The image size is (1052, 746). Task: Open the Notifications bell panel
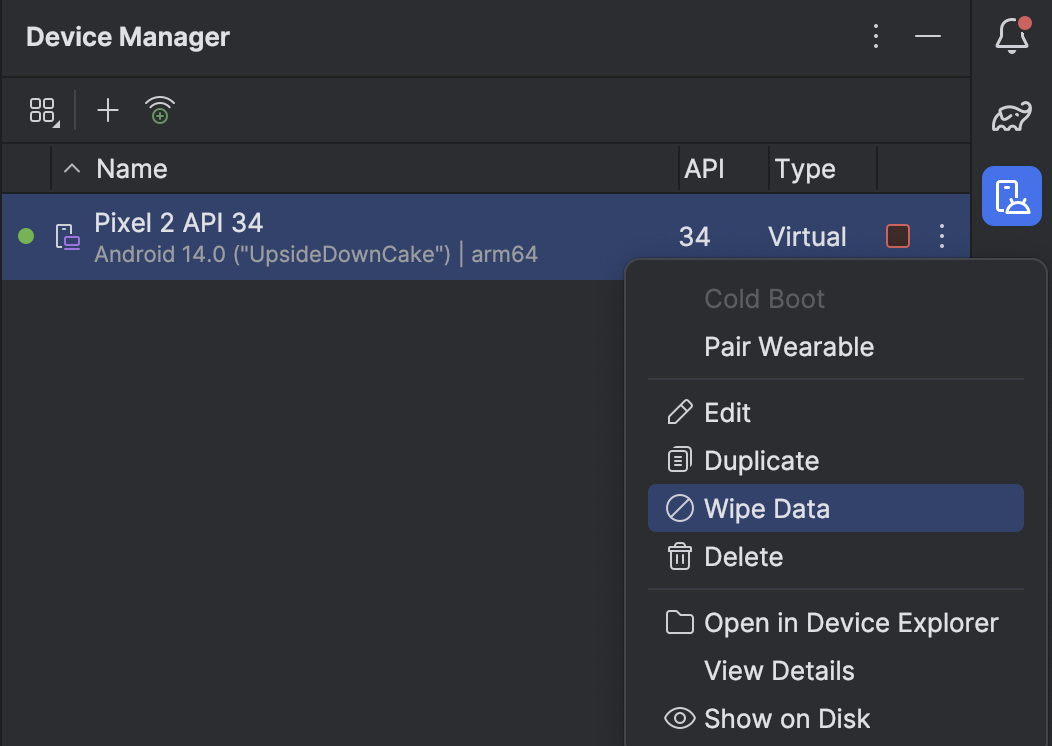click(1012, 36)
